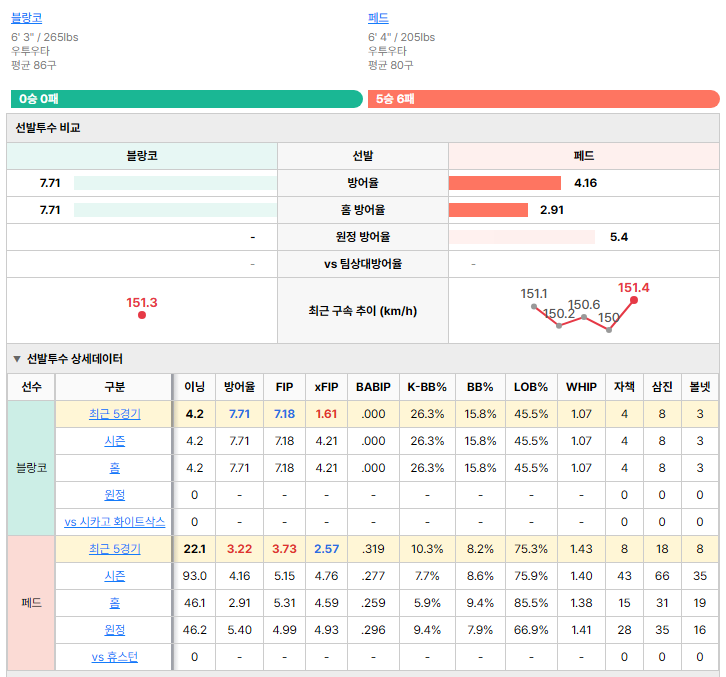
Task: Click the red 5승 6패 record bar
Action: click(x=544, y=99)
